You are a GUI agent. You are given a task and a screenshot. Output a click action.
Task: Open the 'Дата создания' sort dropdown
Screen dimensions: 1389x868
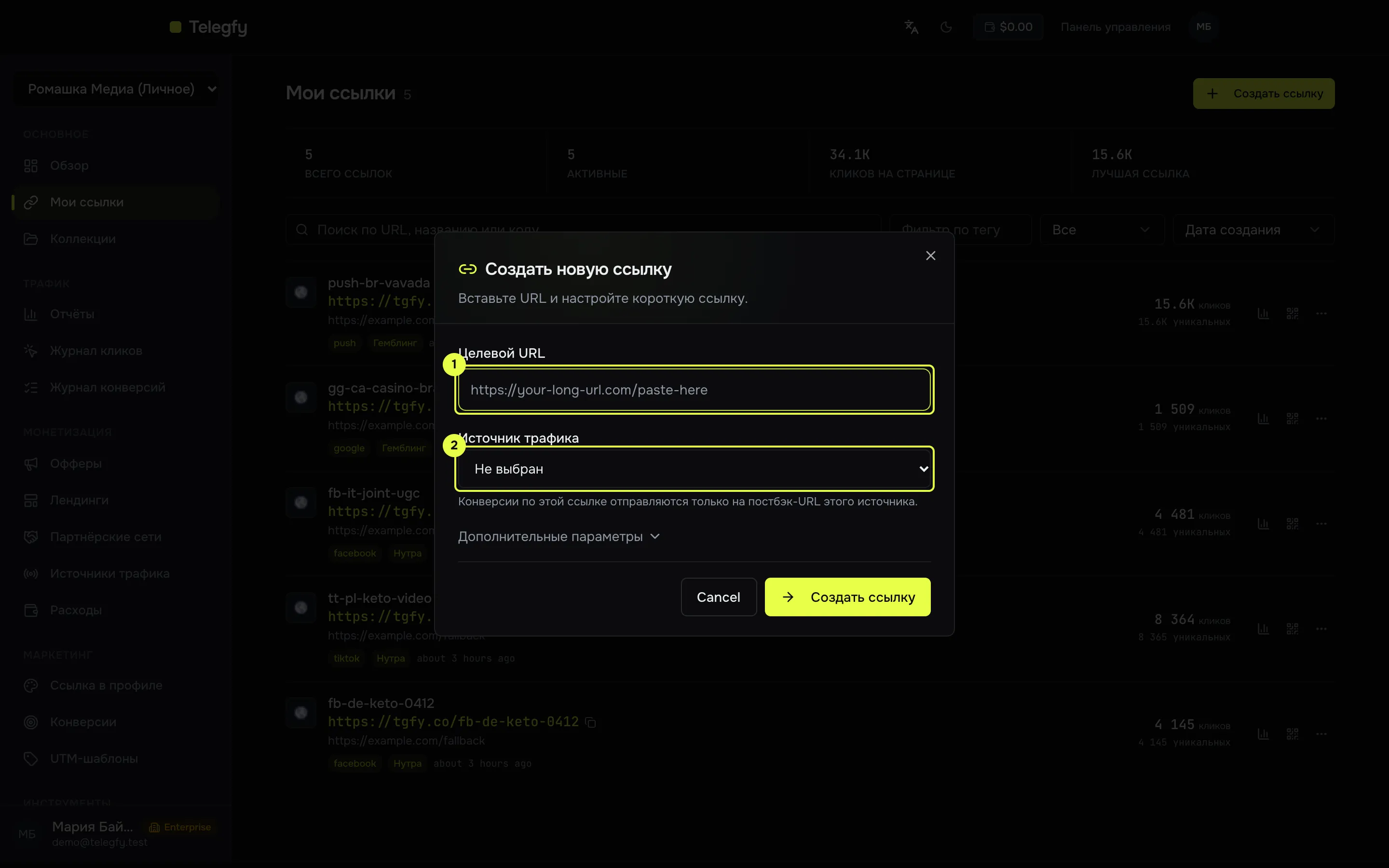pyautogui.click(x=1253, y=230)
